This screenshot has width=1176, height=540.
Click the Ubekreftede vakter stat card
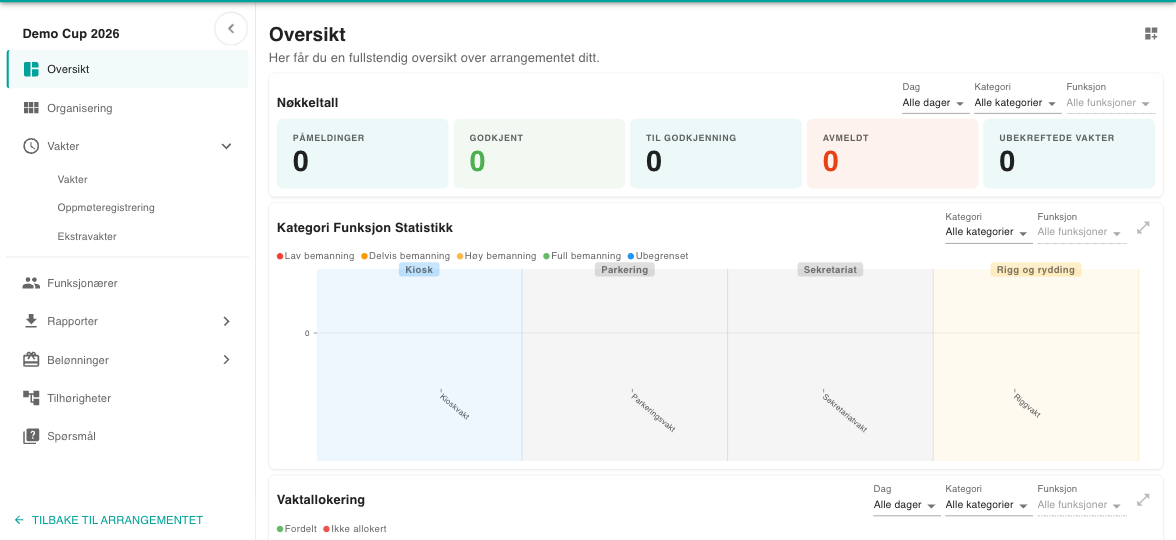tap(1069, 153)
